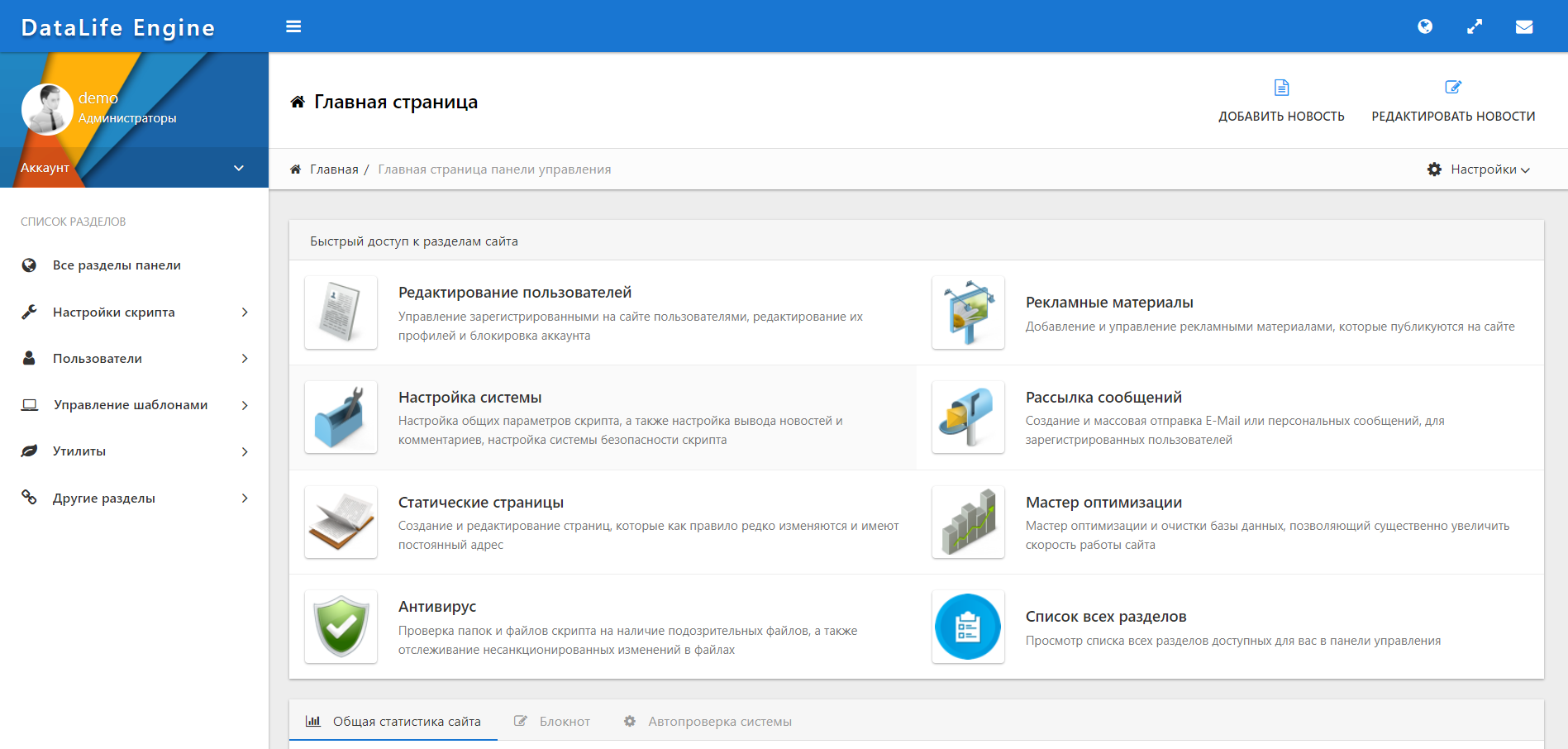
Task: Click the billboard advertising materials icon
Action: [x=968, y=312]
